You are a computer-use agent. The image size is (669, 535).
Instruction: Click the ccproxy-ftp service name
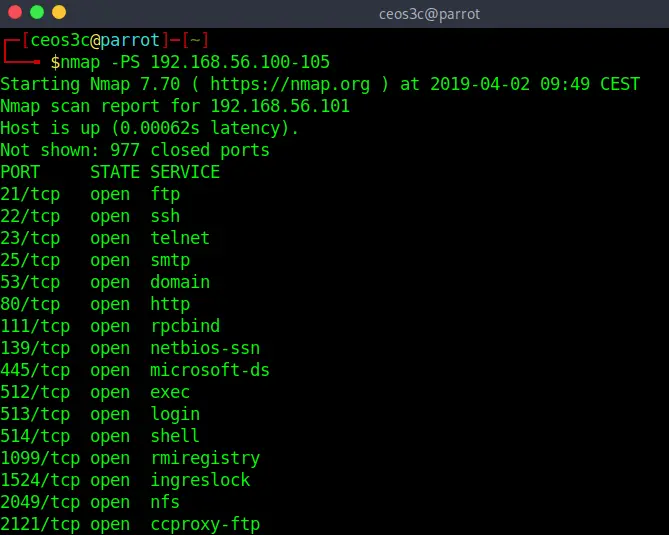tap(205, 525)
